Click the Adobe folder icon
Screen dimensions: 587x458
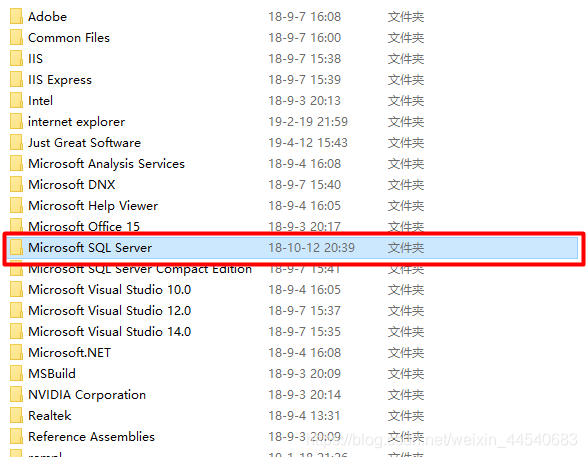(16, 16)
